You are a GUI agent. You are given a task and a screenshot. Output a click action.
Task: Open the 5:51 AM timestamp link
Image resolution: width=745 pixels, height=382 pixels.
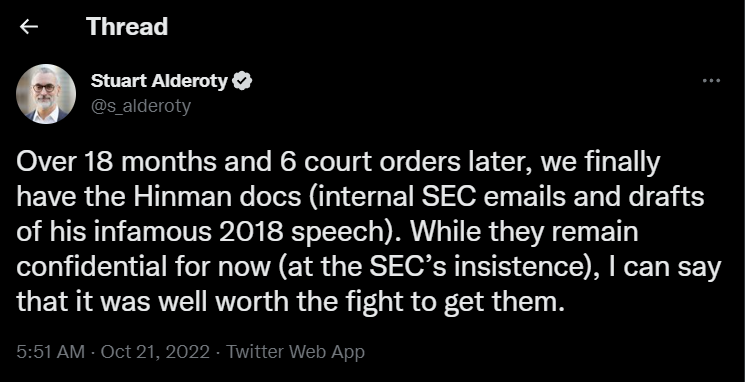tap(50, 352)
